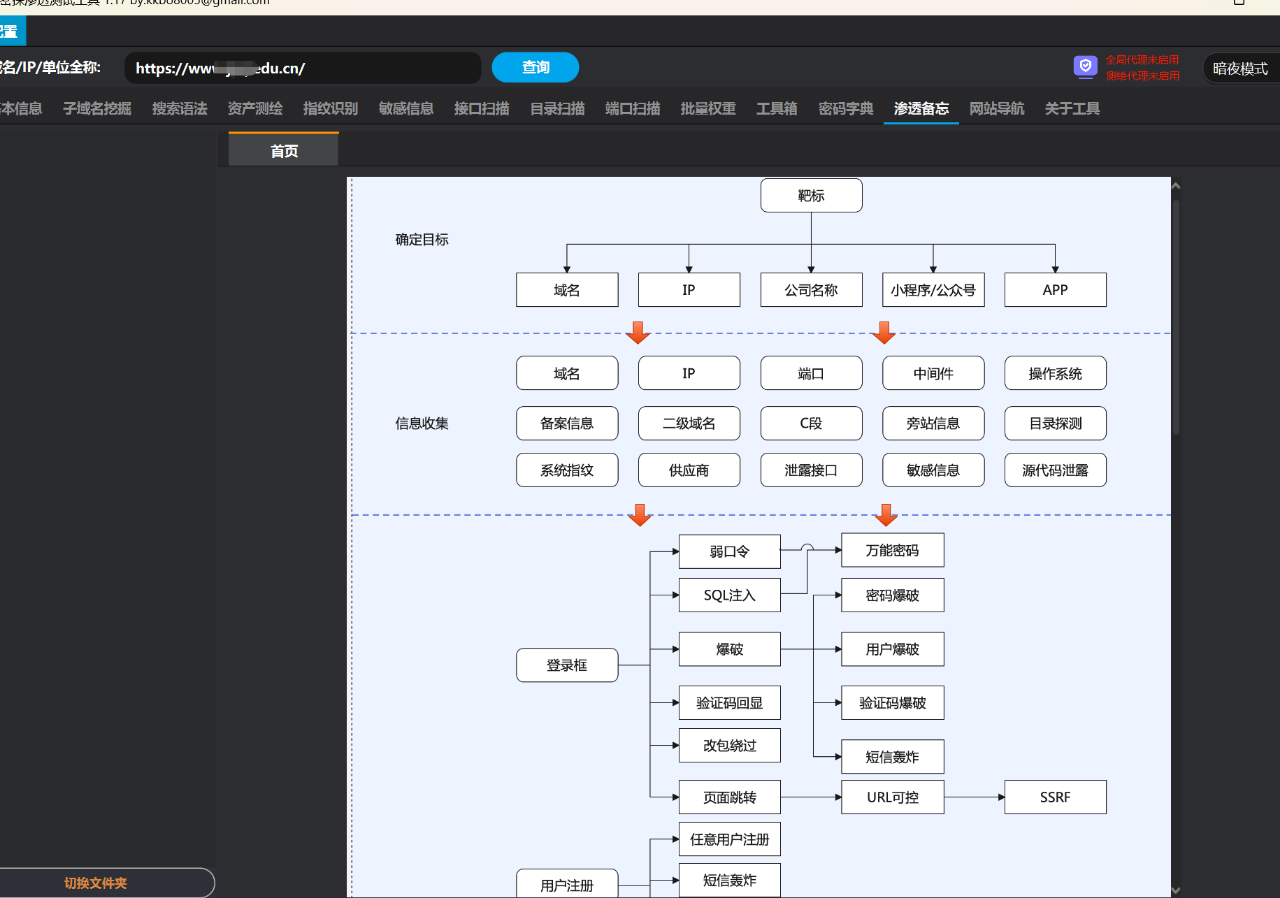This screenshot has height=898, width=1280.
Task: Switch to the 搜索语法 tab
Action: click(x=179, y=108)
